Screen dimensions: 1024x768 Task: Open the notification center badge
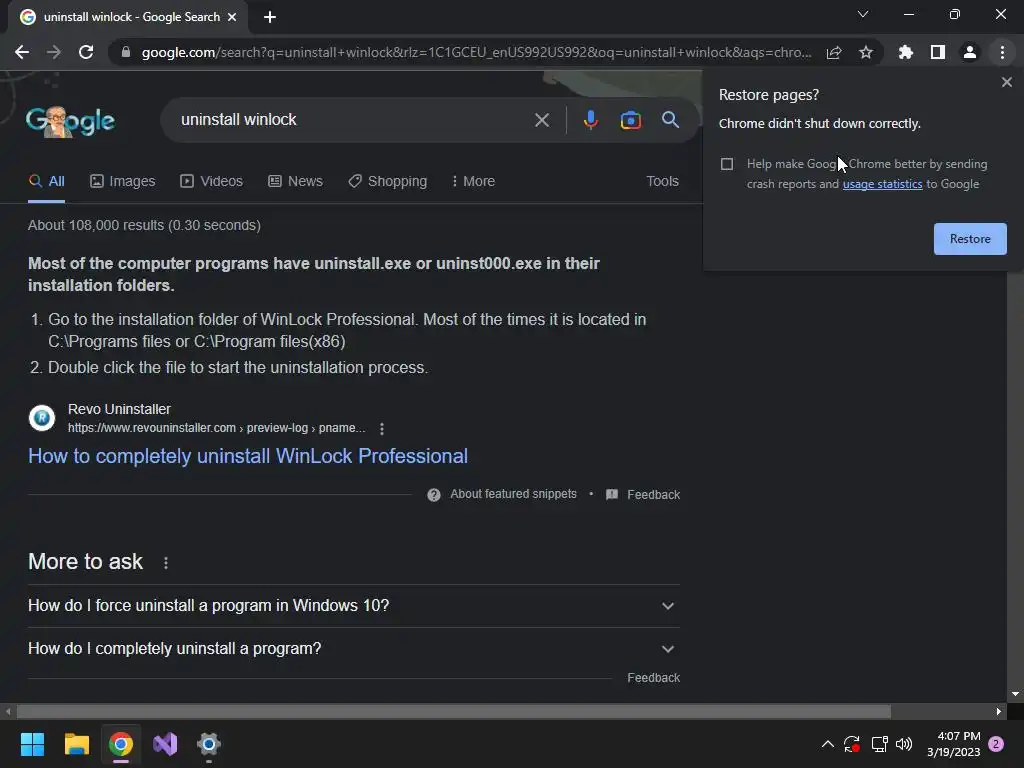point(996,744)
